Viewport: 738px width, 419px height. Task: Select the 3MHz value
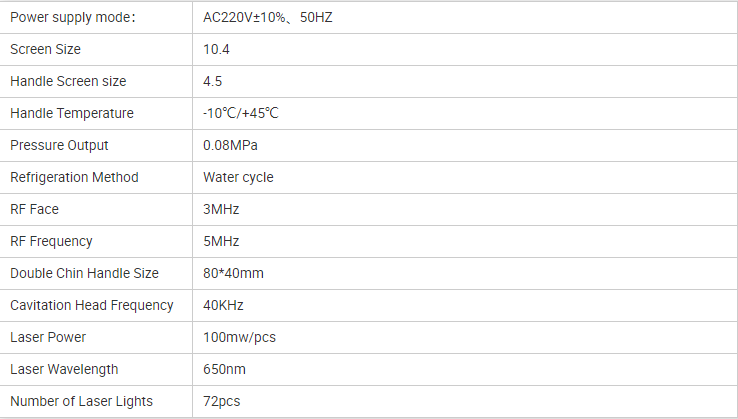[221, 209]
